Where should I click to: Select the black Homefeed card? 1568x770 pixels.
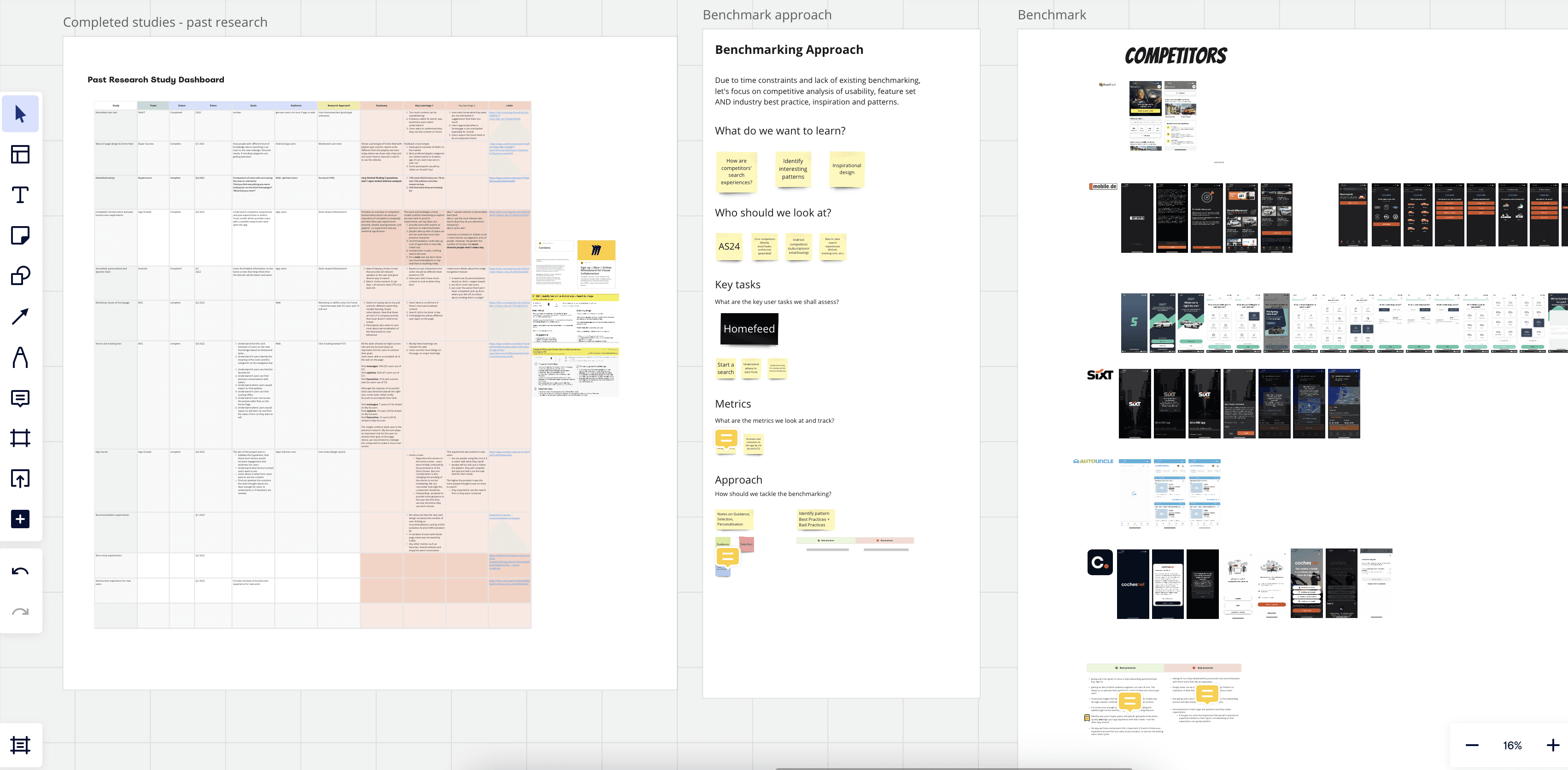[749, 329]
